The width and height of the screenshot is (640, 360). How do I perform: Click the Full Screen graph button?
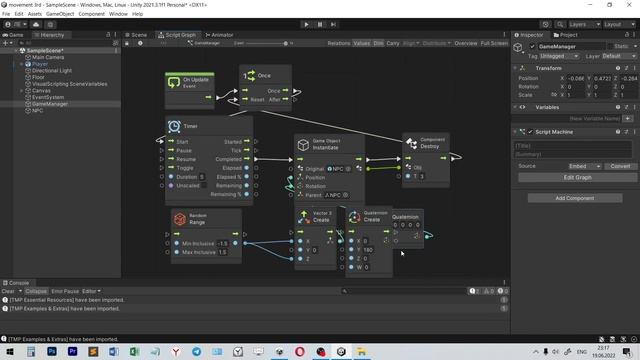point(494,43)
